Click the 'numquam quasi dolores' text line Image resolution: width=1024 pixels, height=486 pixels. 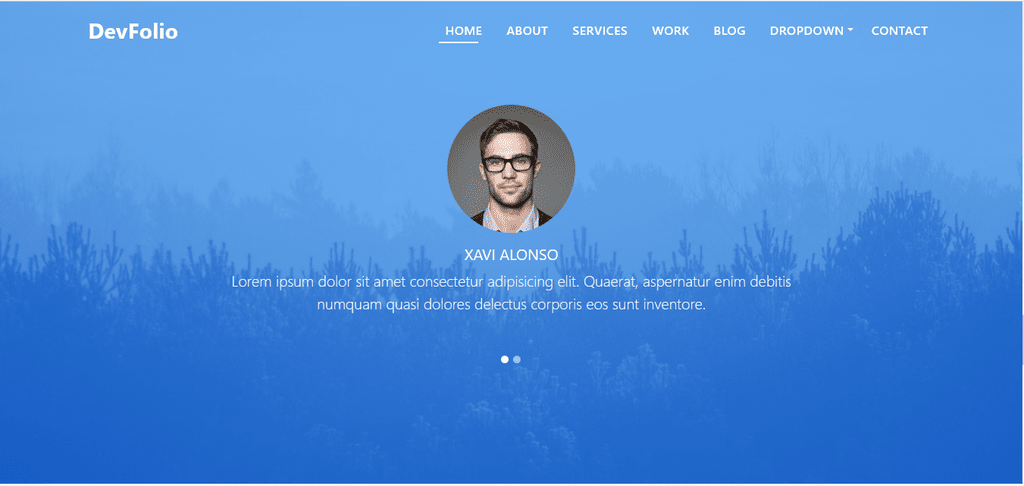(511, 304)
